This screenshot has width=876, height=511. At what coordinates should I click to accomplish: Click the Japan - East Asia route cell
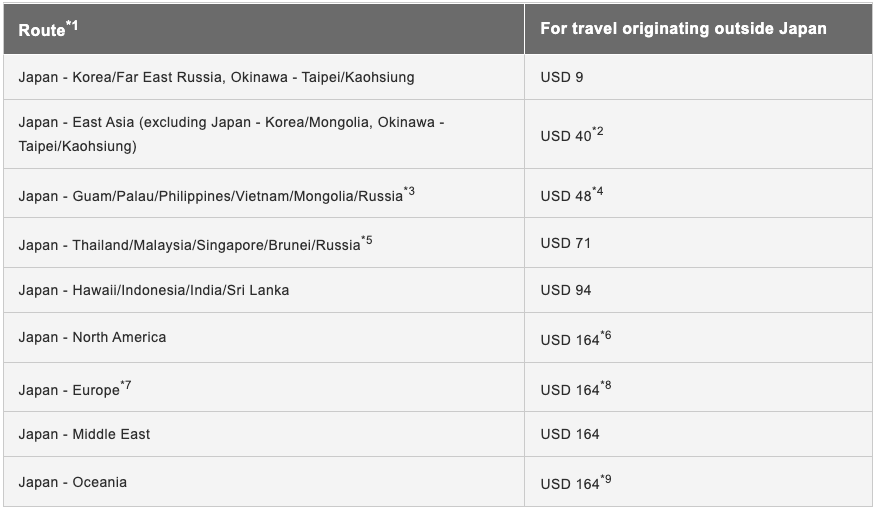(x=231, y=134)
